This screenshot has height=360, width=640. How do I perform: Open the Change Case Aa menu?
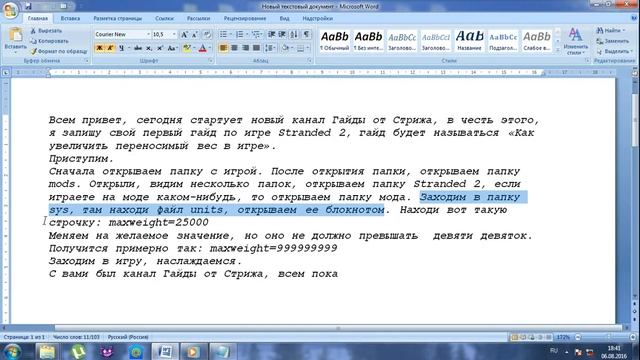pyautogui.click(x=172, y=48)
